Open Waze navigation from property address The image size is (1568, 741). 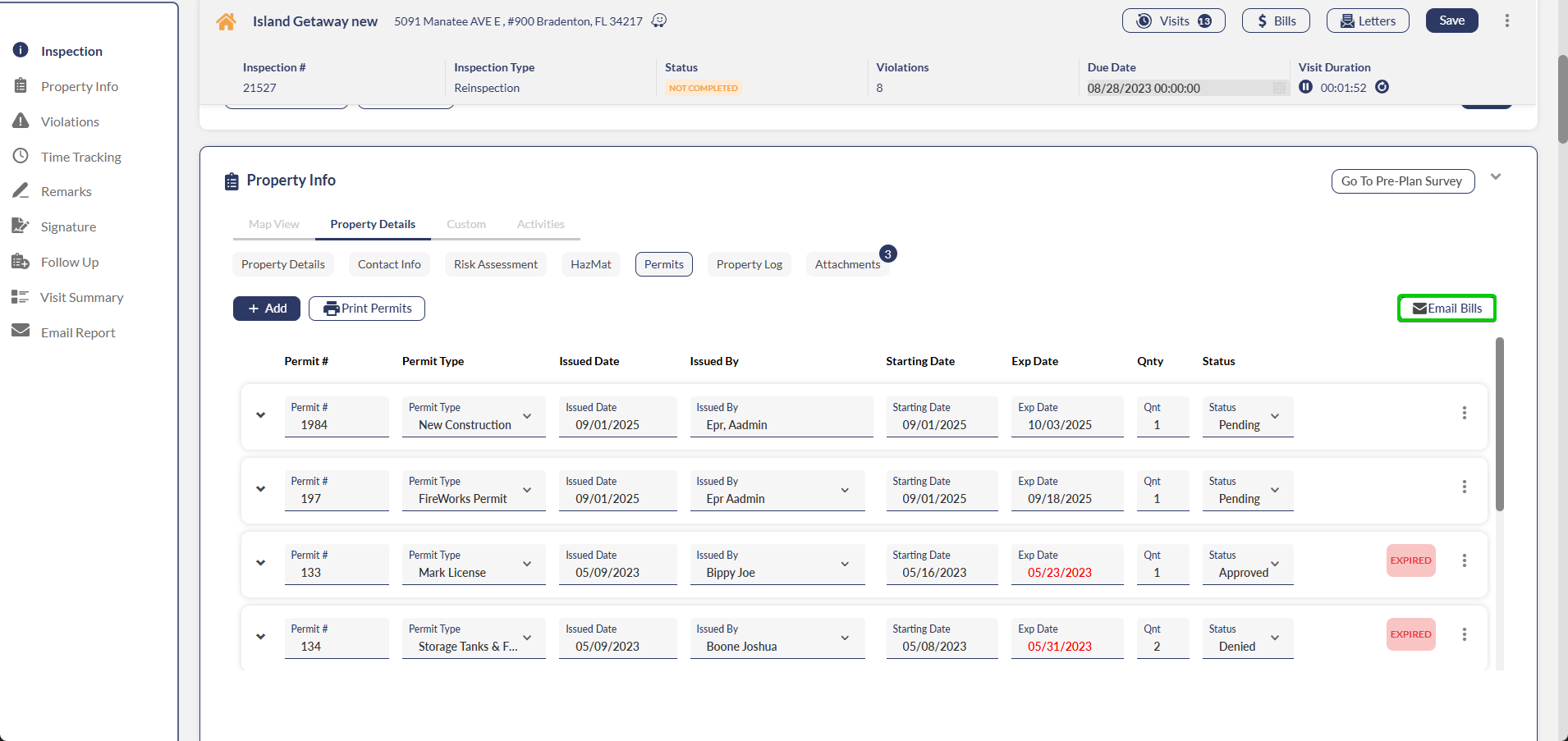659,21
